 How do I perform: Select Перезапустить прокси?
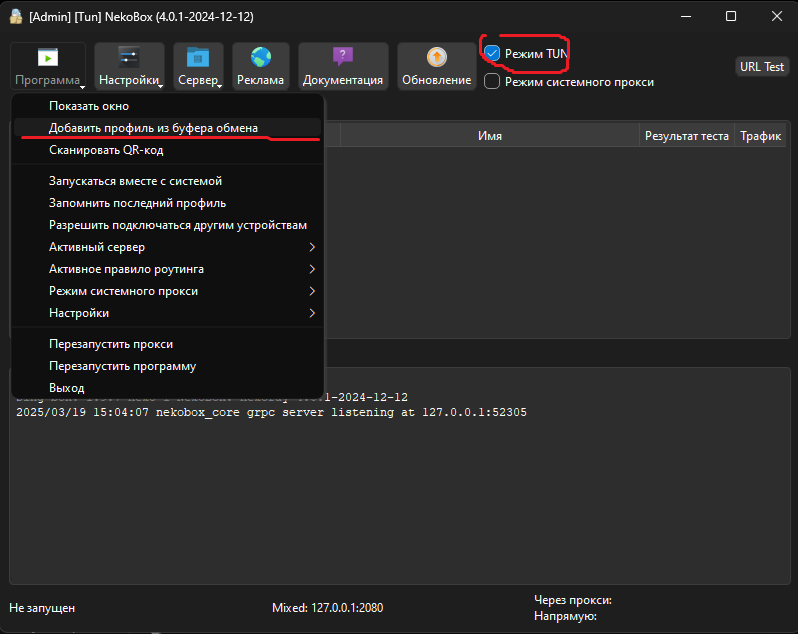(x=167, y=344)
